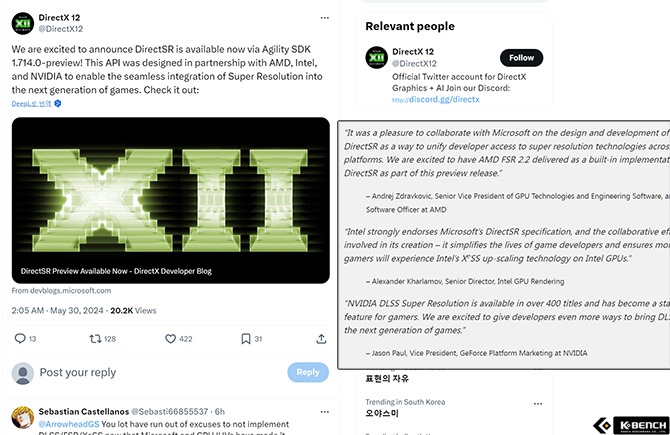The image size is (670, 435).
Task: Click the DeepL translate link under tweet
Action: (32, 103)
